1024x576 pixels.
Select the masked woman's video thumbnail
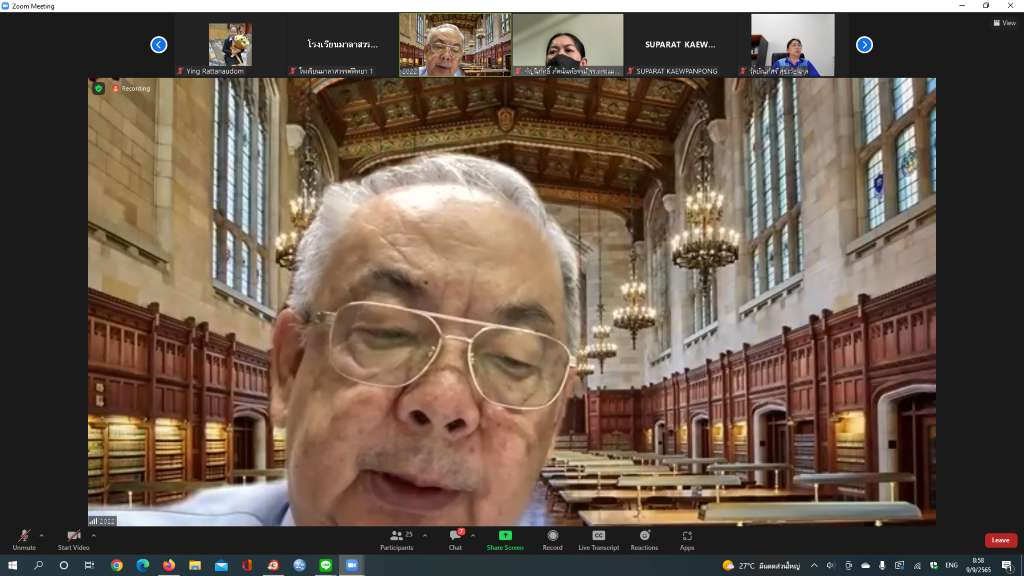point(568,44)
